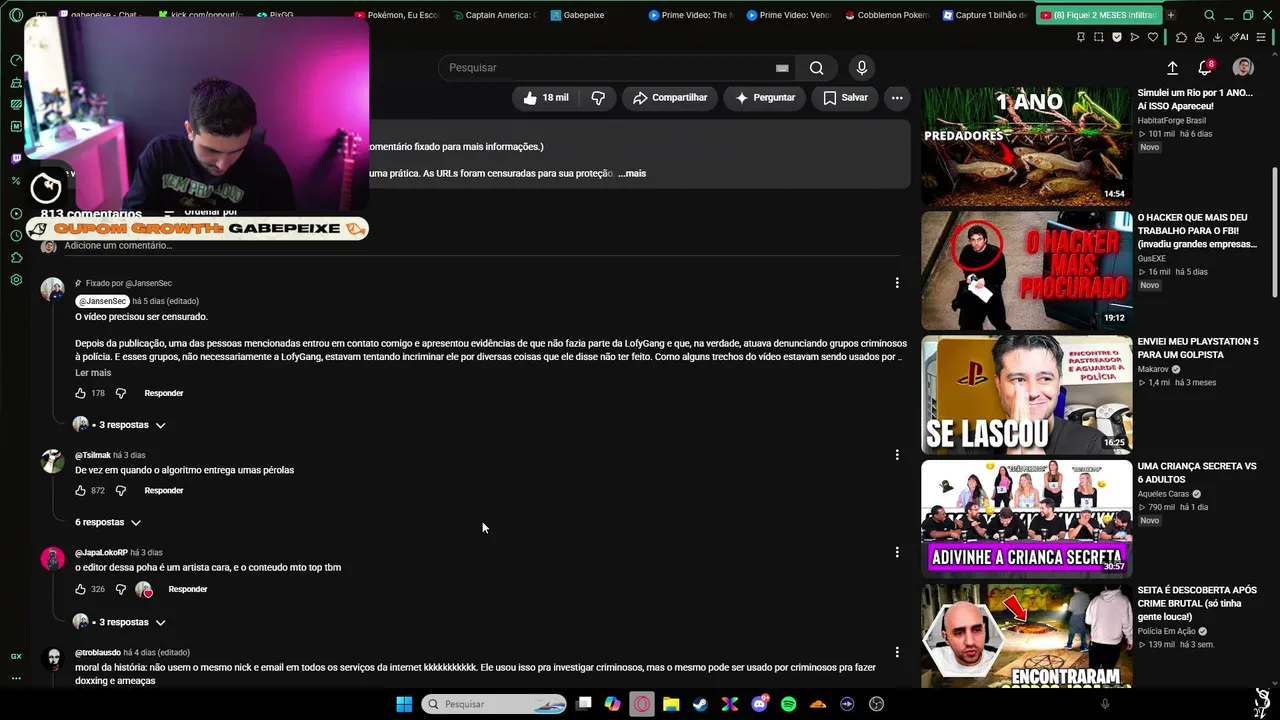Switch to Capture 1 bilhão tab

(x=985, y=15)
